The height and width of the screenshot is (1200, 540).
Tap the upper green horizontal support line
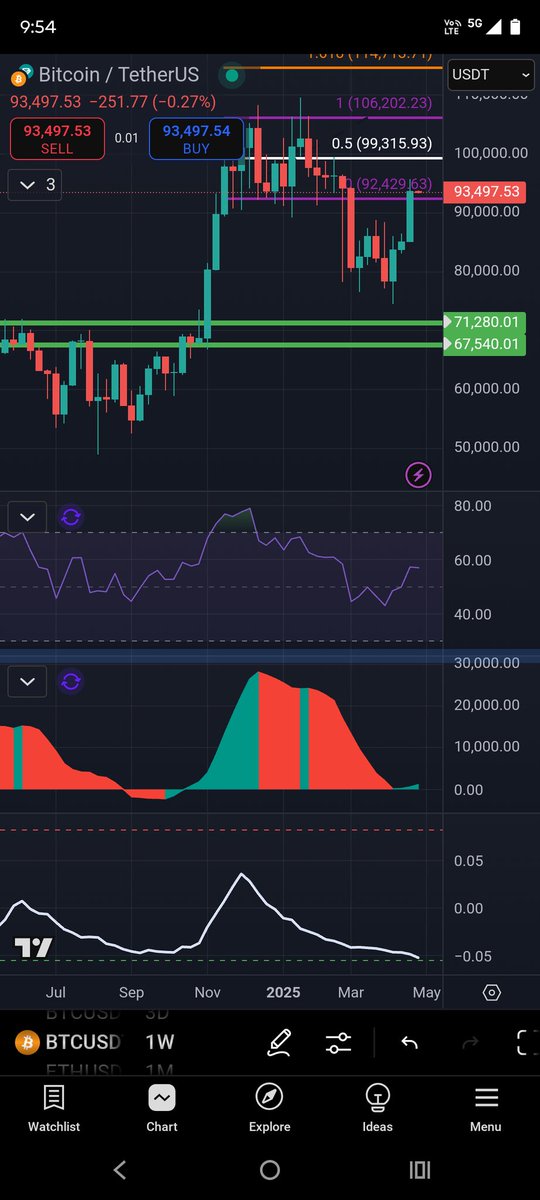click(220, 322)
